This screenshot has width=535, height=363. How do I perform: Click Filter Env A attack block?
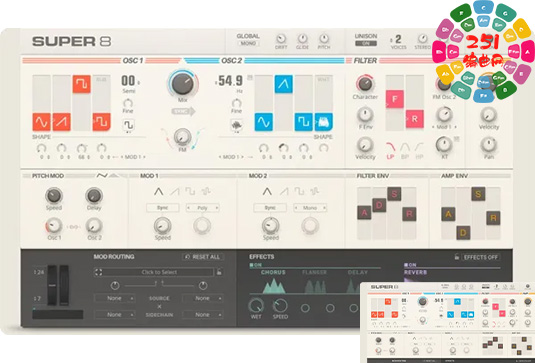(x=364, y=213)
